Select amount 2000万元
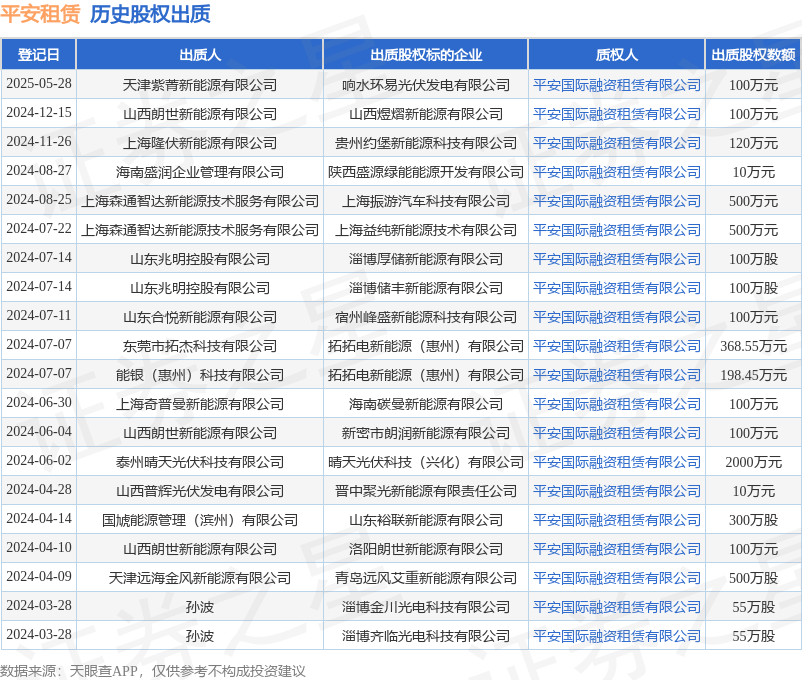Image resolution: width=802 pixels, height=680 pixels. (x=753, y=462)
